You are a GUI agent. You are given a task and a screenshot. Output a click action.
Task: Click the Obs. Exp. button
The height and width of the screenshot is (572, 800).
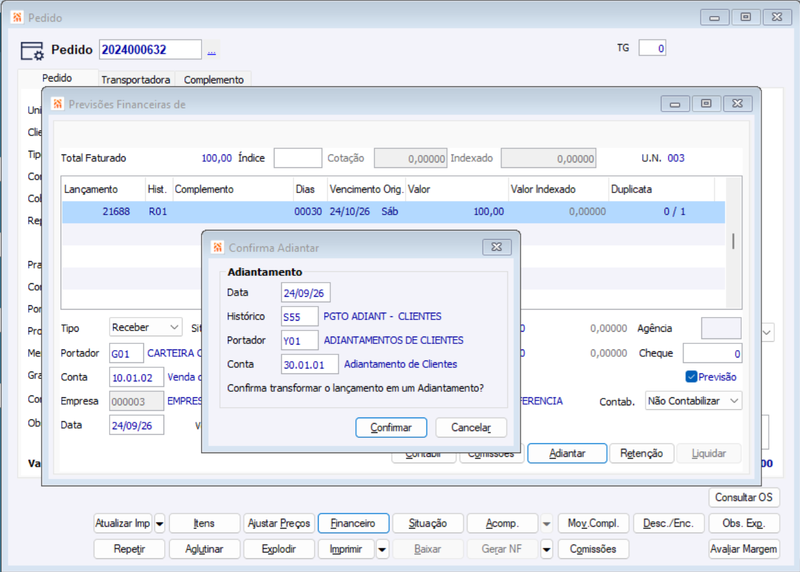tap(743, 524)
